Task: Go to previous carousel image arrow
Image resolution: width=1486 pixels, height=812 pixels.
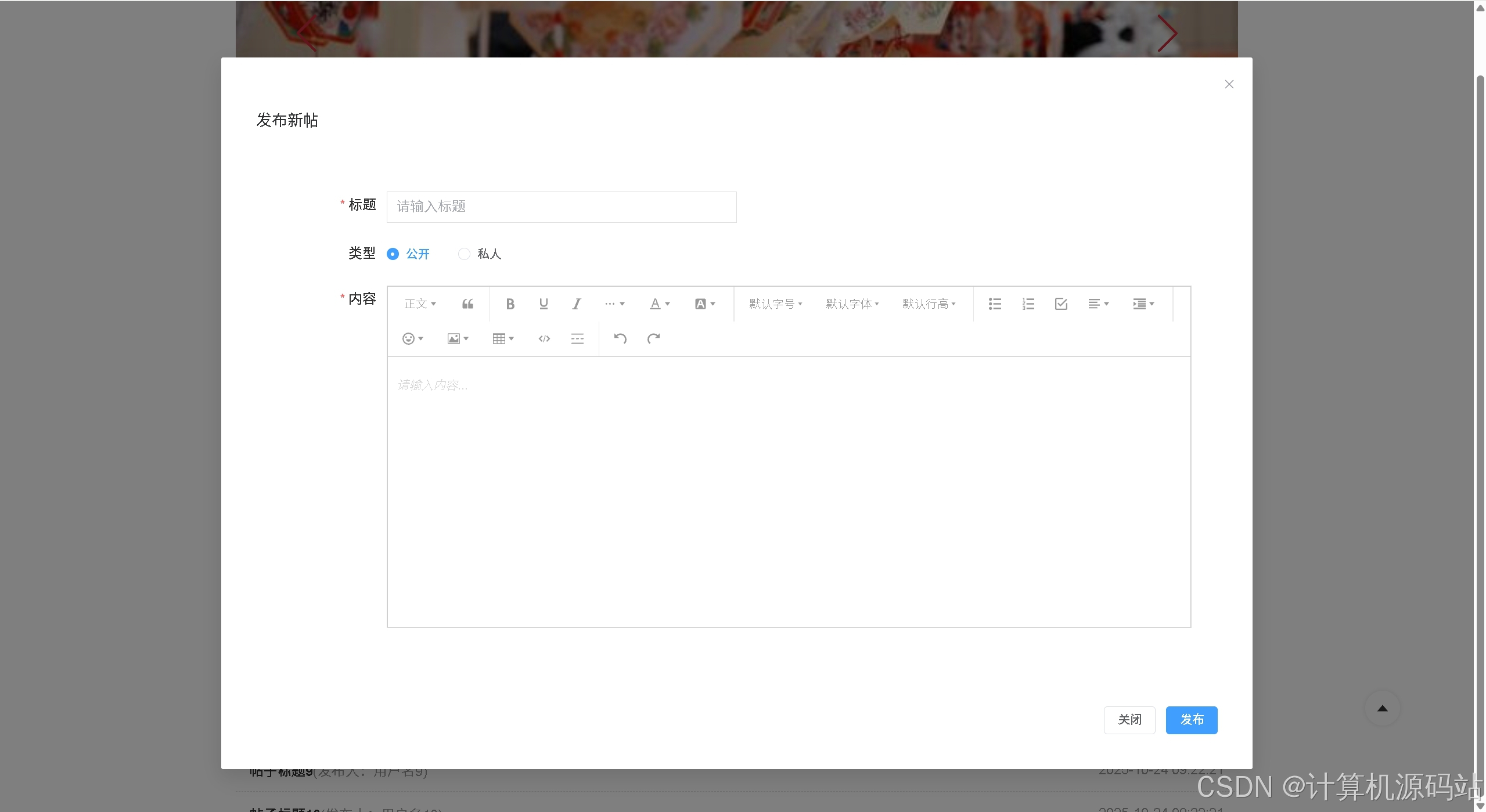Action: 308,34
